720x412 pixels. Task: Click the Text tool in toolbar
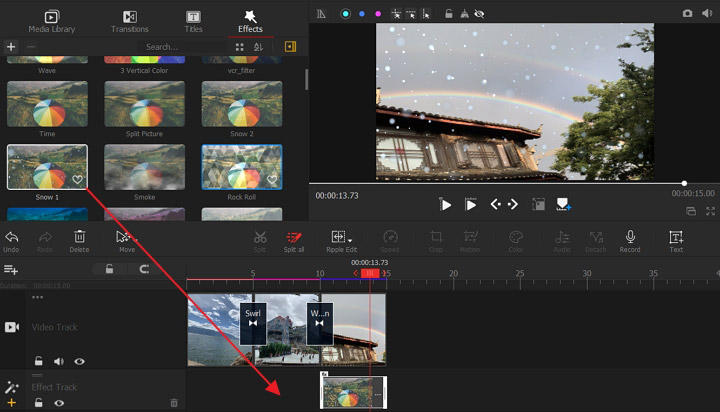coord(676,240)
